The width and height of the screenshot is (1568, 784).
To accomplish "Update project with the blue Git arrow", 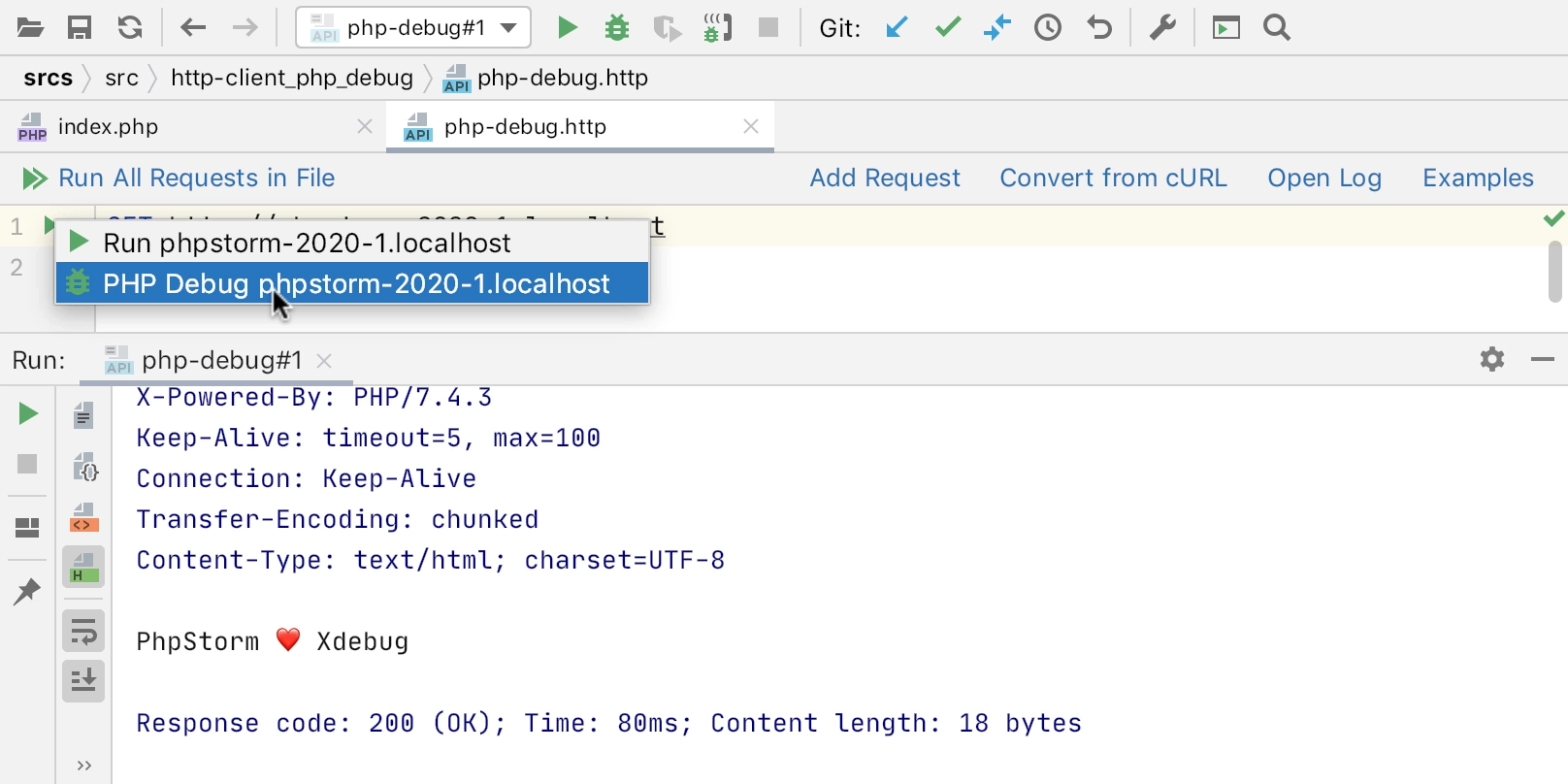I will (898, 28).
